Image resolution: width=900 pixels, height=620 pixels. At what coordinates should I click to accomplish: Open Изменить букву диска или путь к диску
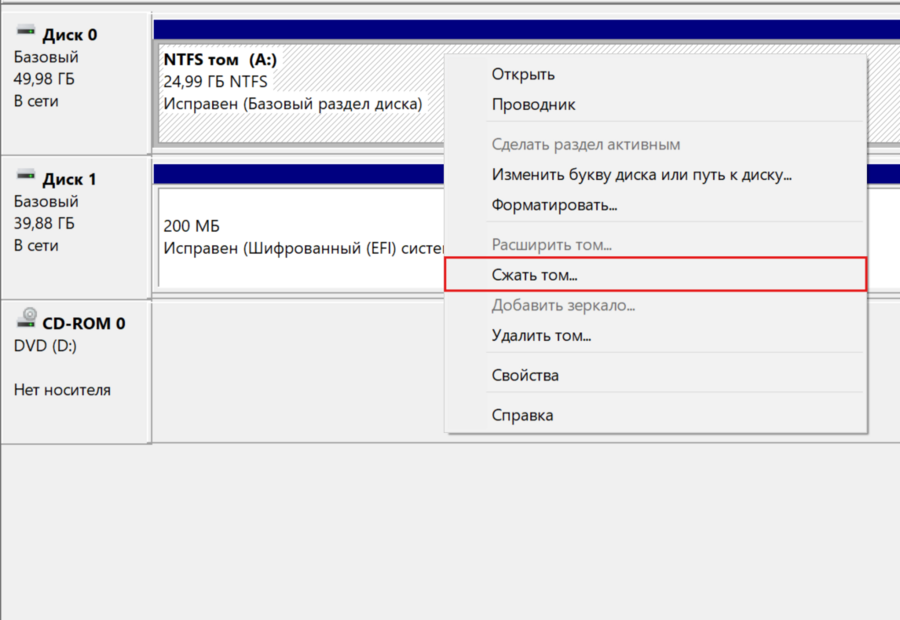(641, 175)
